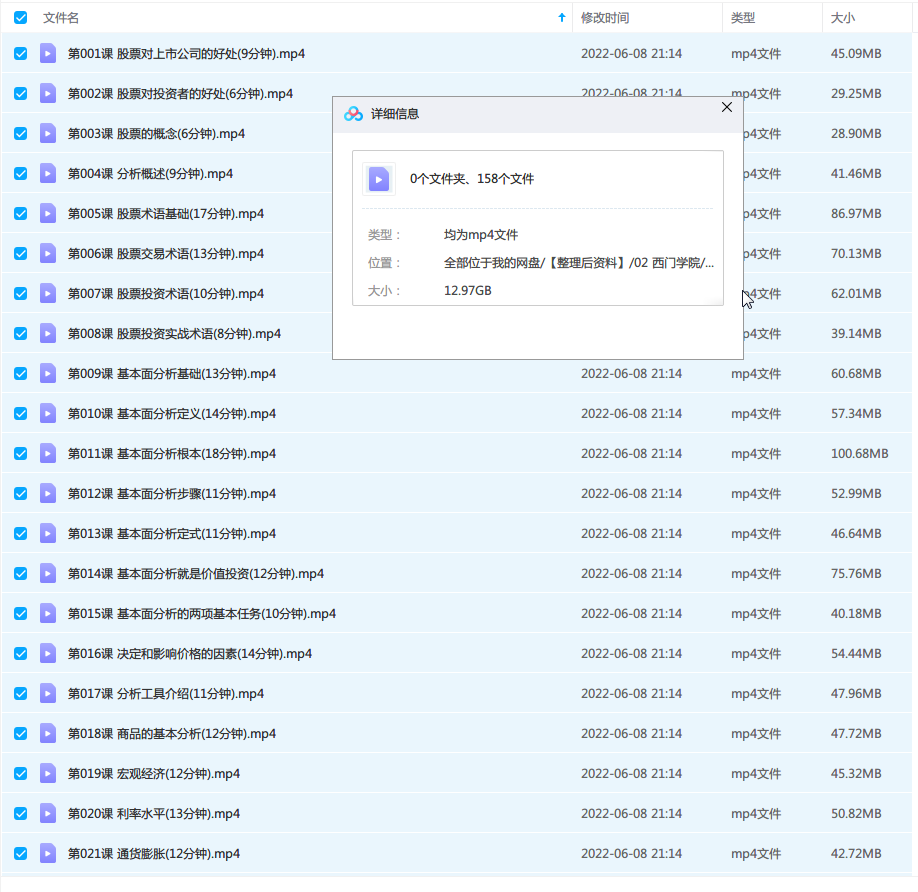Select the play icon for 第010课 基本面分析定义
918x892 pixels.
(48, 413)
